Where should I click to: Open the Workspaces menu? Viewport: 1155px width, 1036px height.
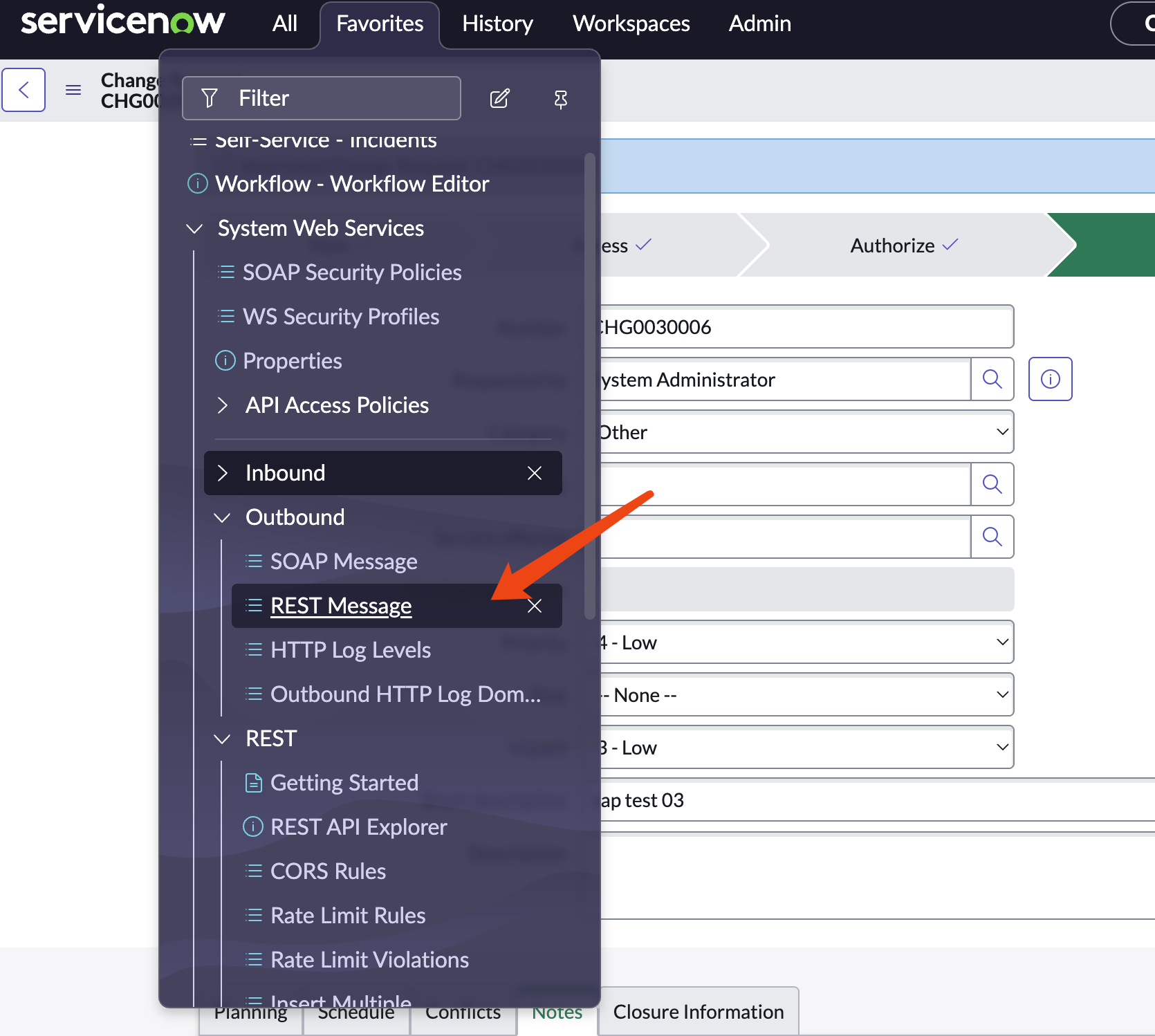tap(631, 24)
